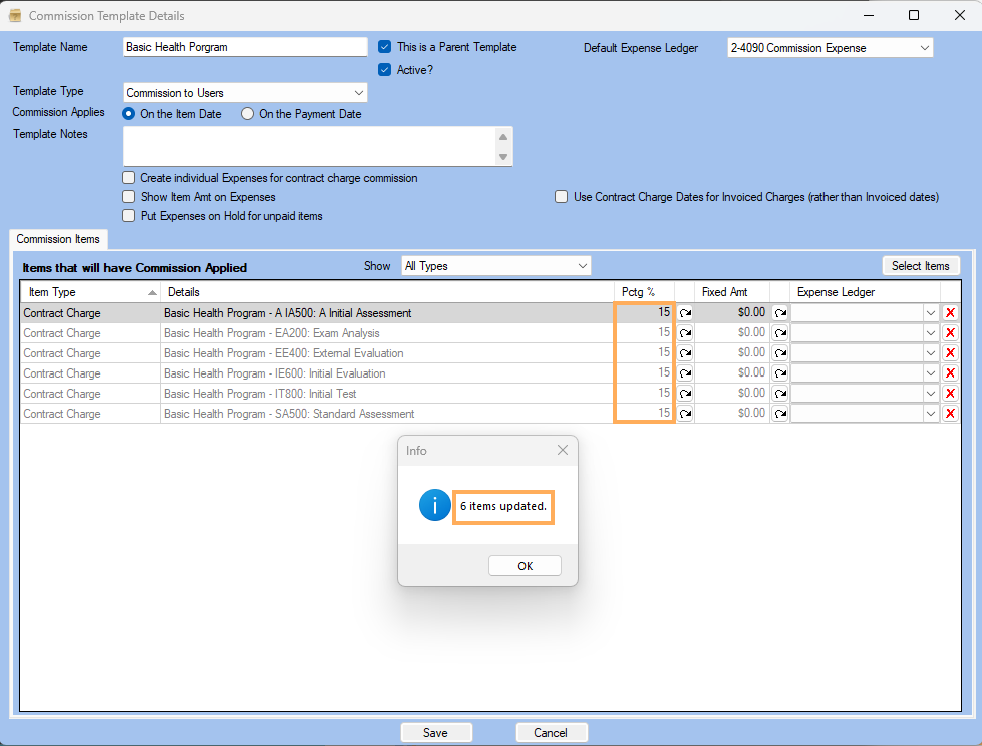This screenshot has height=746, width=982.
Task: Close the Info dialog with X
Action: coord(562,451)
